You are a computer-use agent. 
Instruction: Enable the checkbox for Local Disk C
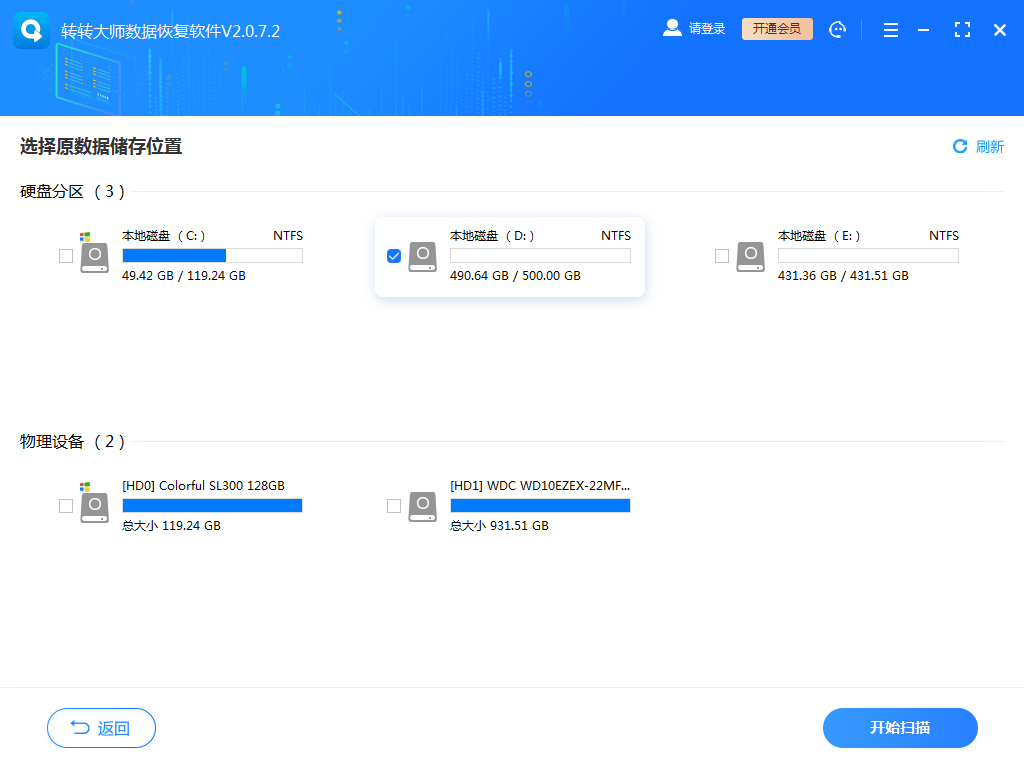pyautogui.click(x=66, y=256)
